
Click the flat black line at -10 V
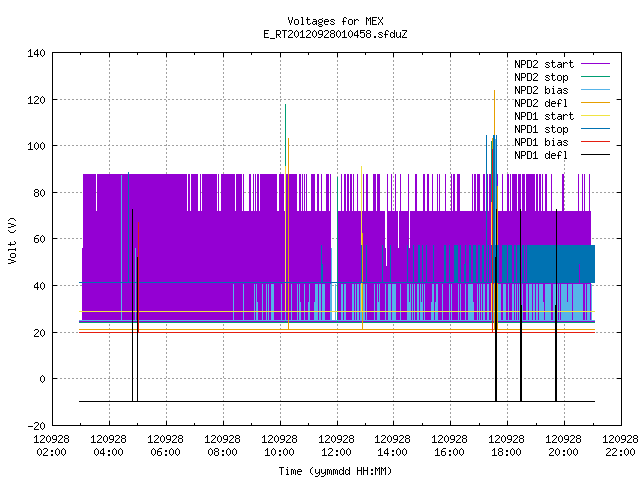click(x=337, y=401)
